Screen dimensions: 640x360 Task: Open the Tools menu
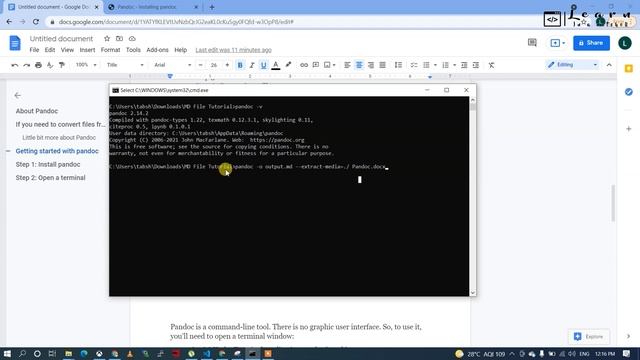click(133, 50)
